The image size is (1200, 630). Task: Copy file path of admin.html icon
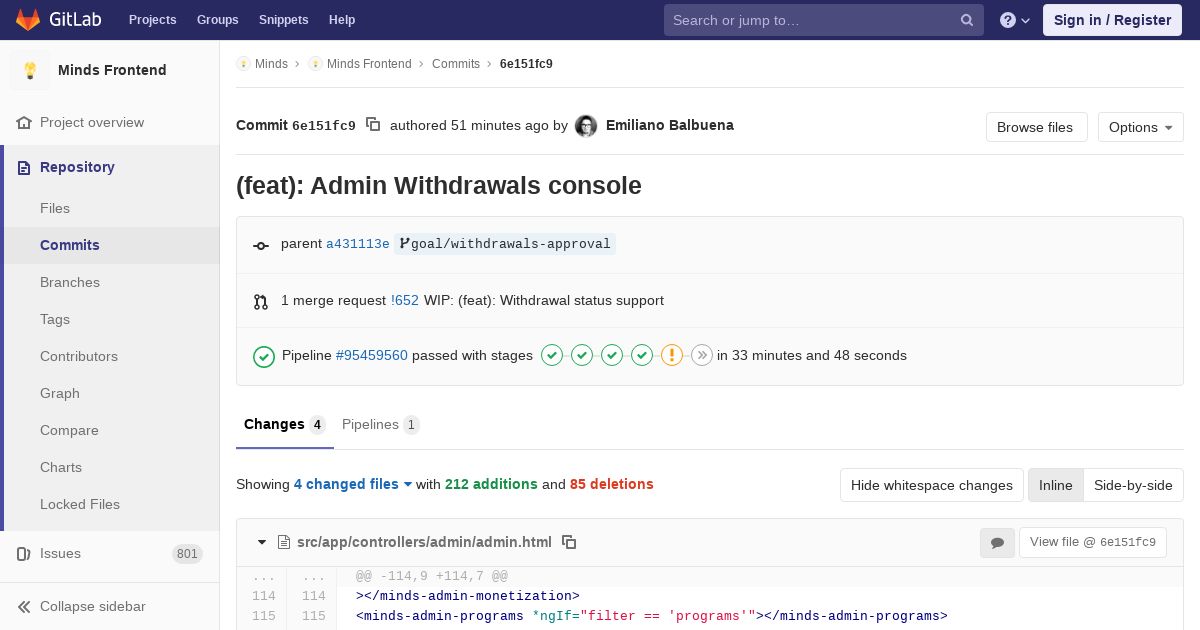pyautogui.click(x=569, y=542)
